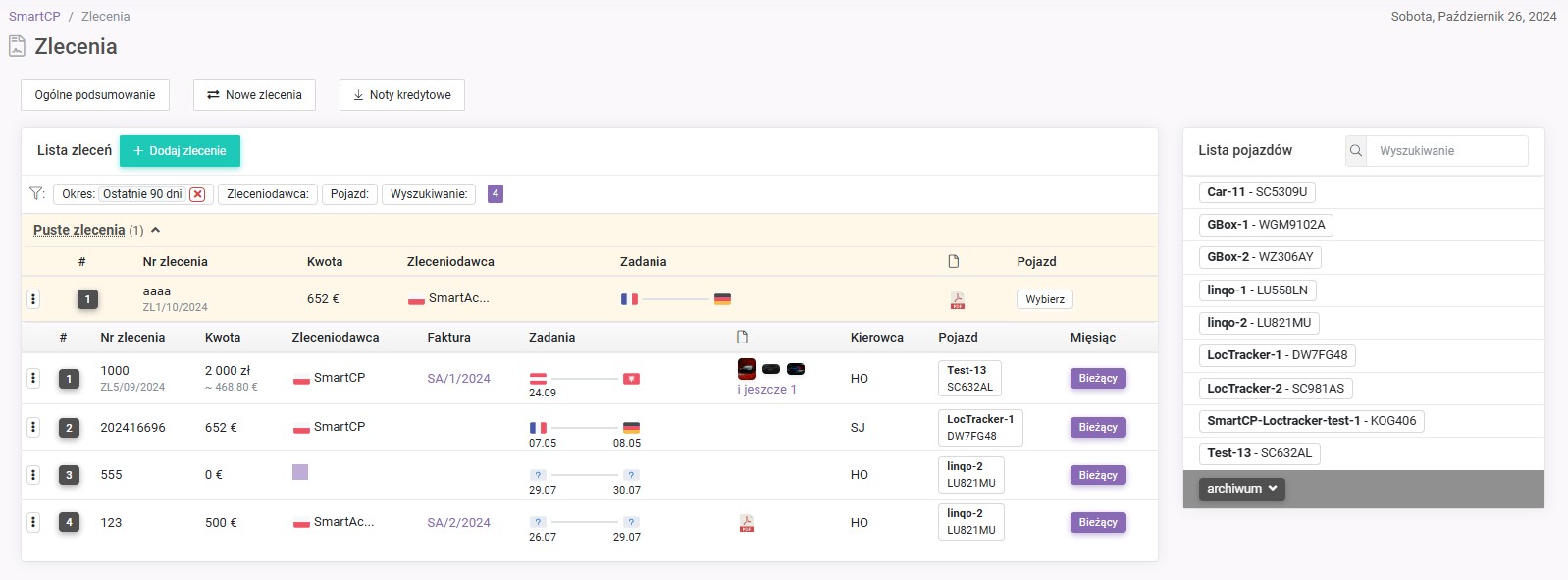Click Wybierz to pick a vehicle for aaaa
The height and width of the screenshot is (580, 1568).
click(1045, 299)
